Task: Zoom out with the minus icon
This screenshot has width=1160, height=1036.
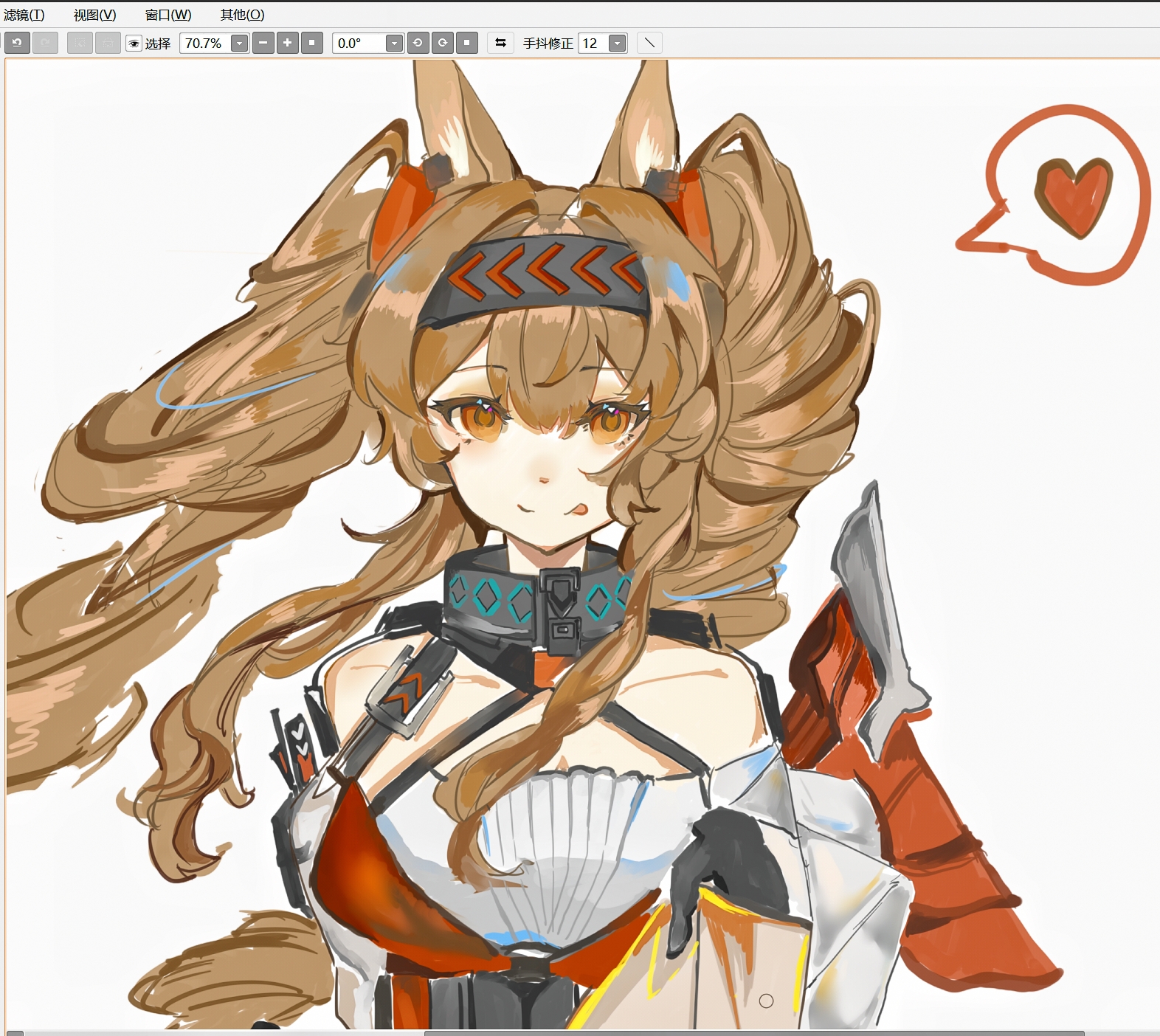Action: pos(263,43)
